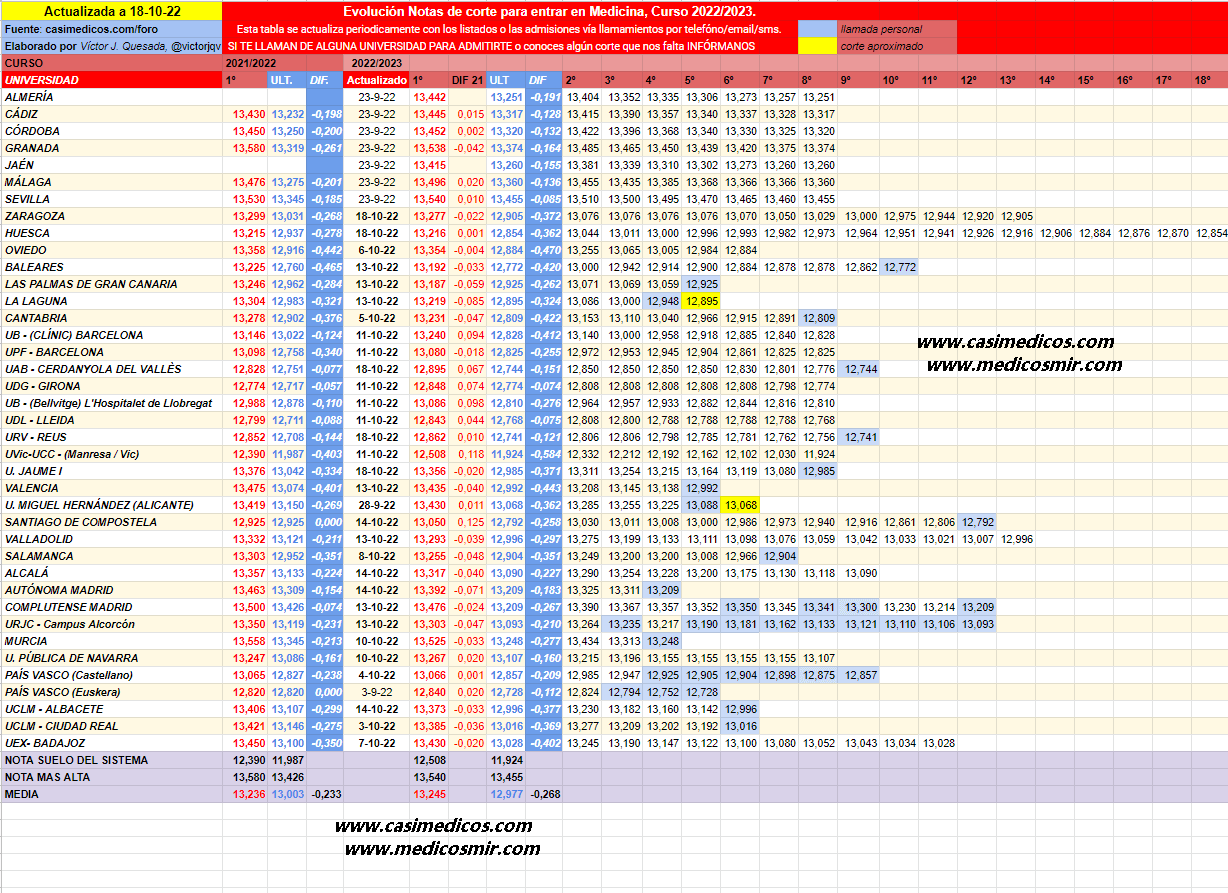Image resolution: width=1228 pixels, height=893 pixels.
Task: Select the 'CURSO' header cell
Action: coord(111,63)
